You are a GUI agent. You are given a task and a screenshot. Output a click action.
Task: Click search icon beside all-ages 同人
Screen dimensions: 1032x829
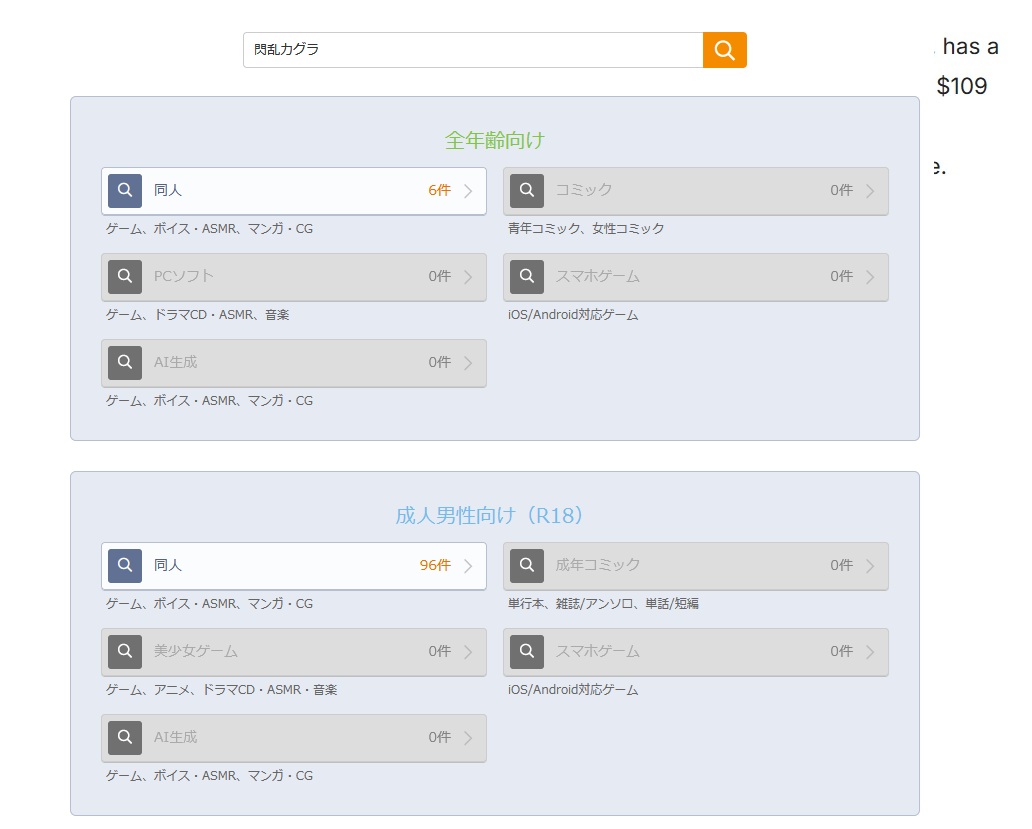(125, 191)
